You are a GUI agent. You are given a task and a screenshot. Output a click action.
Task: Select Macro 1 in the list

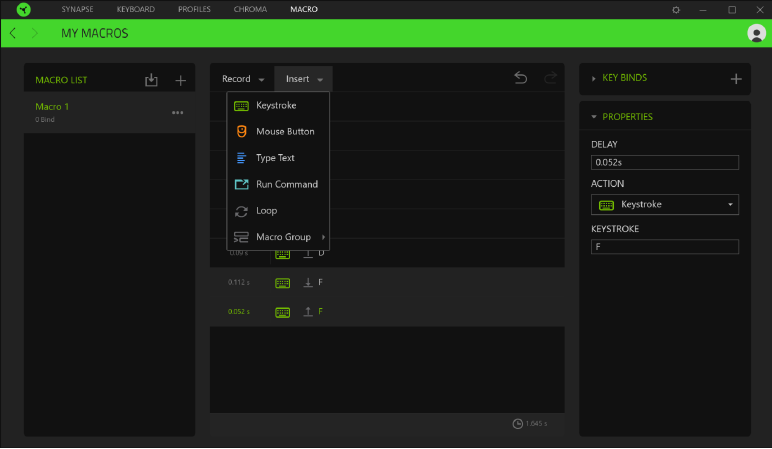(x=109, y=112)
